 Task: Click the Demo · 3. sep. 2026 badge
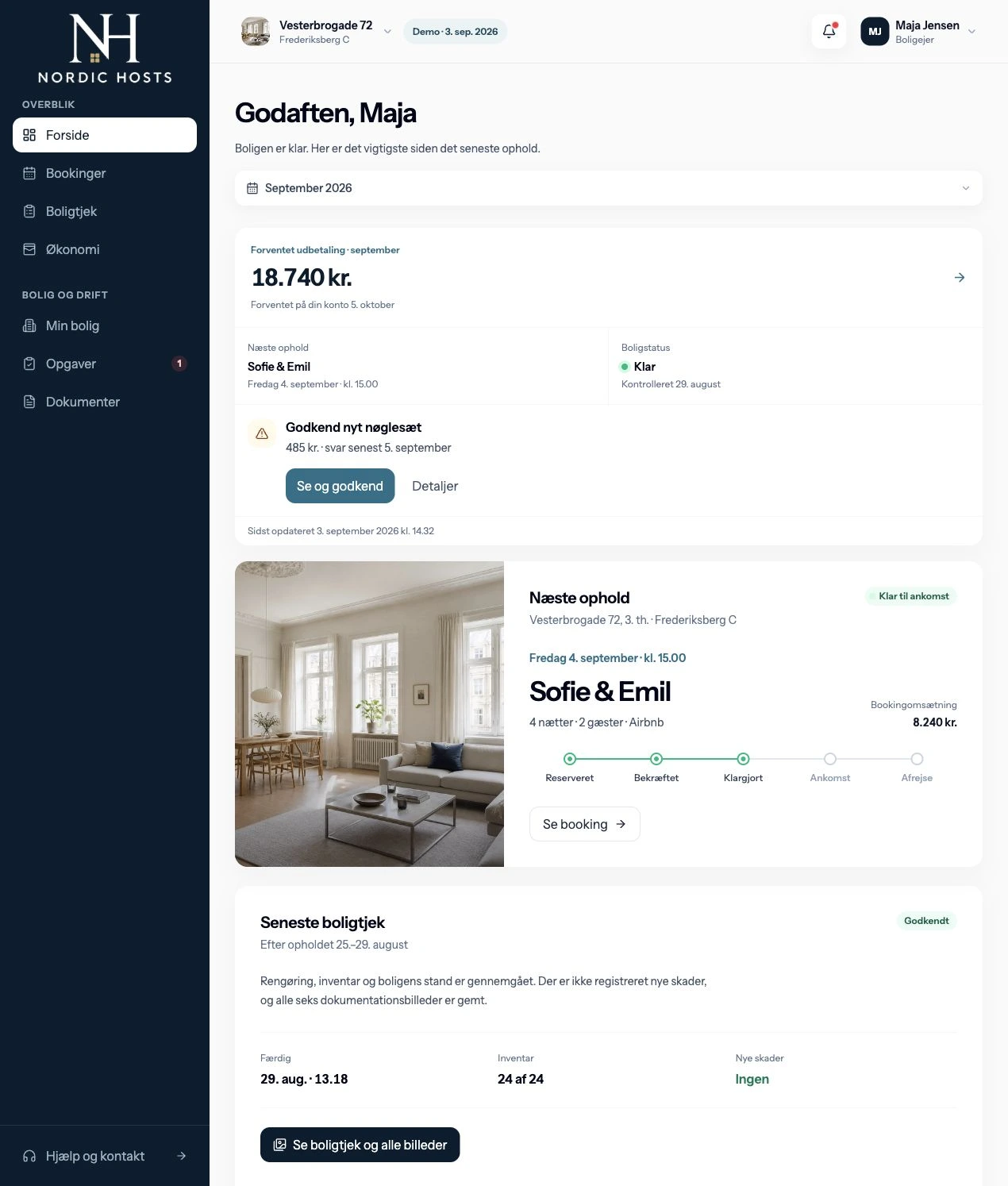(x=455, y=32)
